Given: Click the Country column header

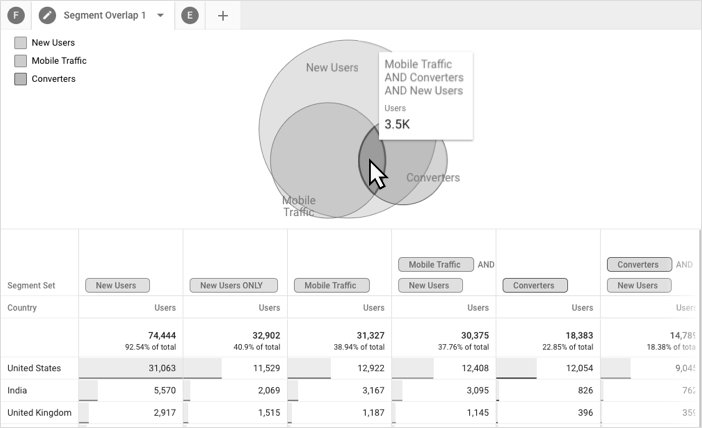Looking at the screenshot, I should [x=22, y=308].
